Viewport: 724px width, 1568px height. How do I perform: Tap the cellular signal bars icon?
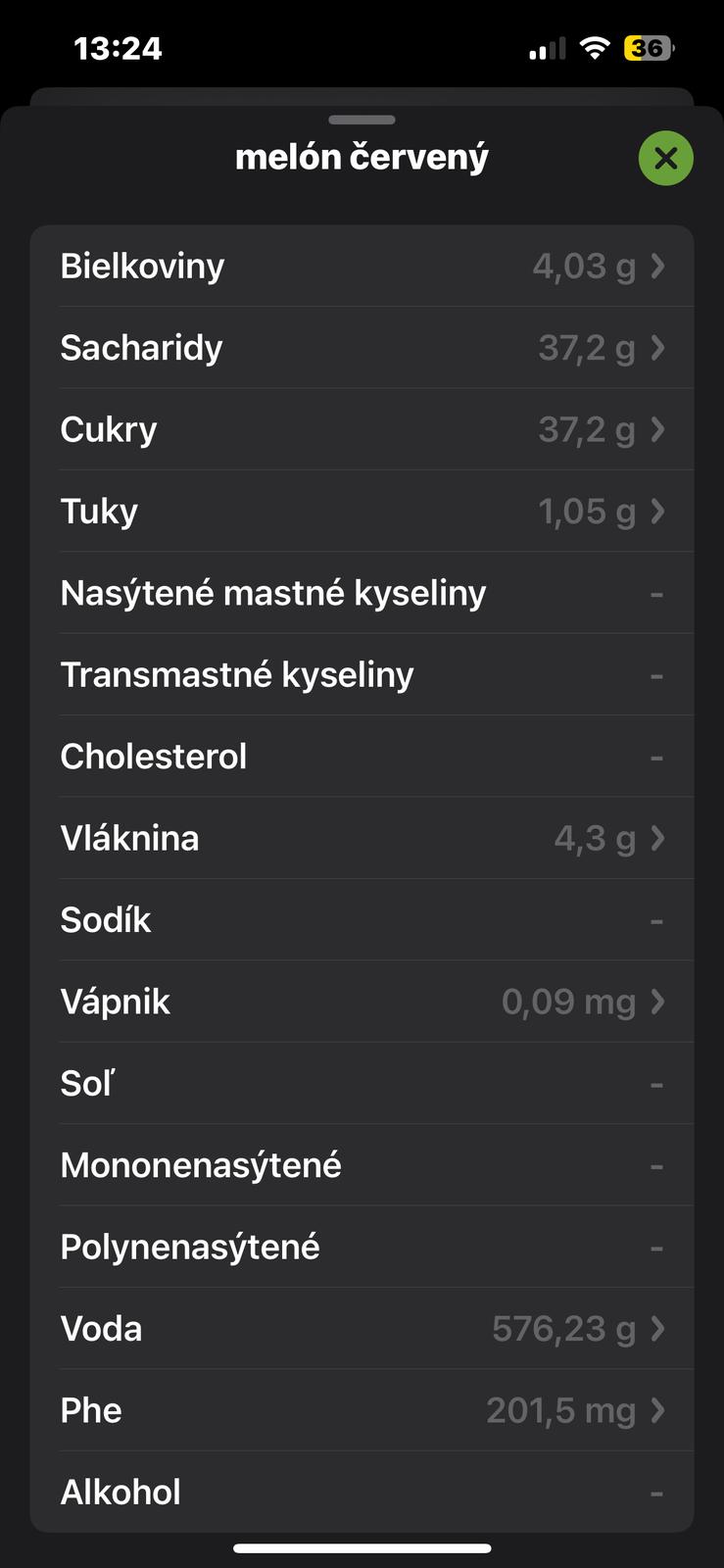coord(548,49)
